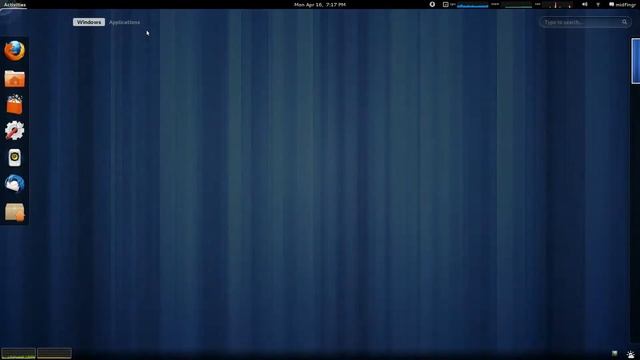Open Thunderbird mail from the dash
The height and width of the screenshot is (360, 640).
pos(15,184)
